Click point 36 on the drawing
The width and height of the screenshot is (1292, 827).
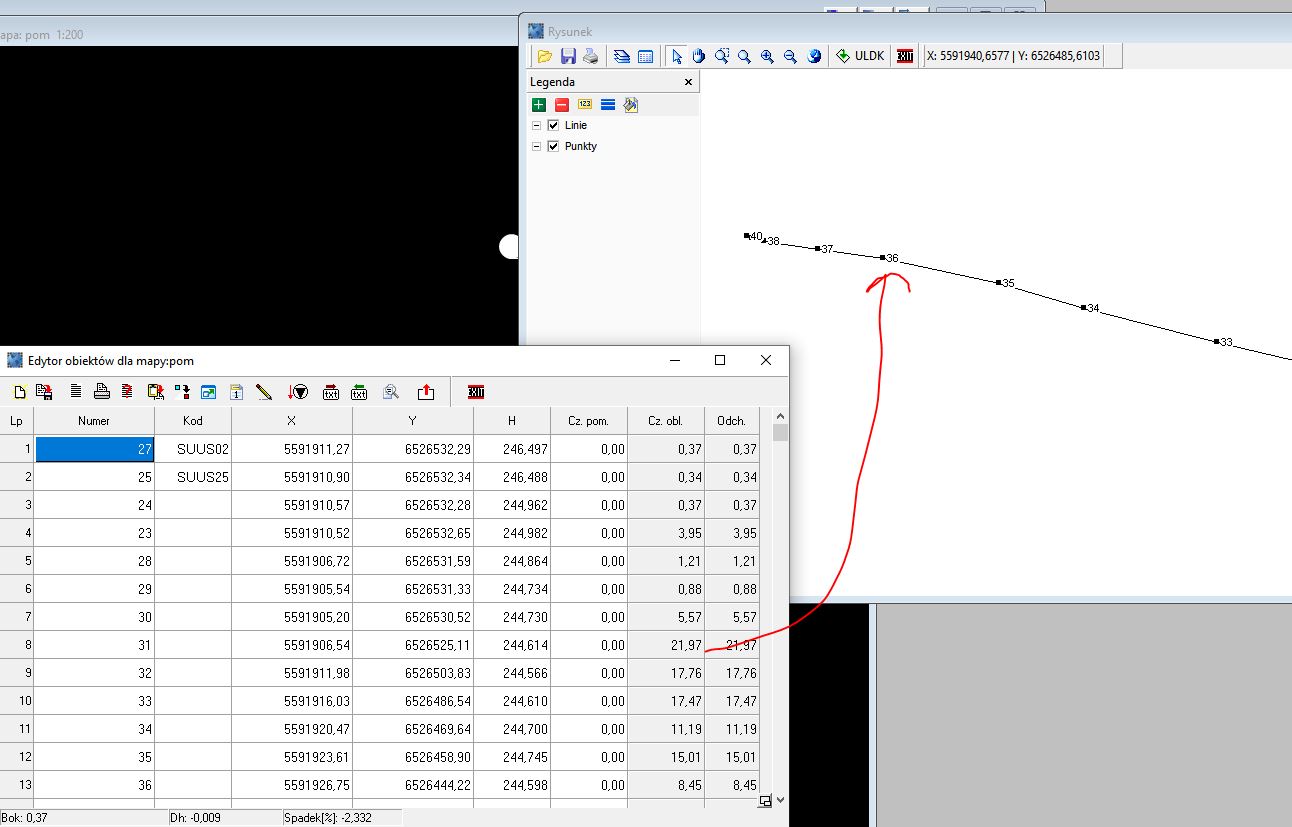(x=883, y=258)
